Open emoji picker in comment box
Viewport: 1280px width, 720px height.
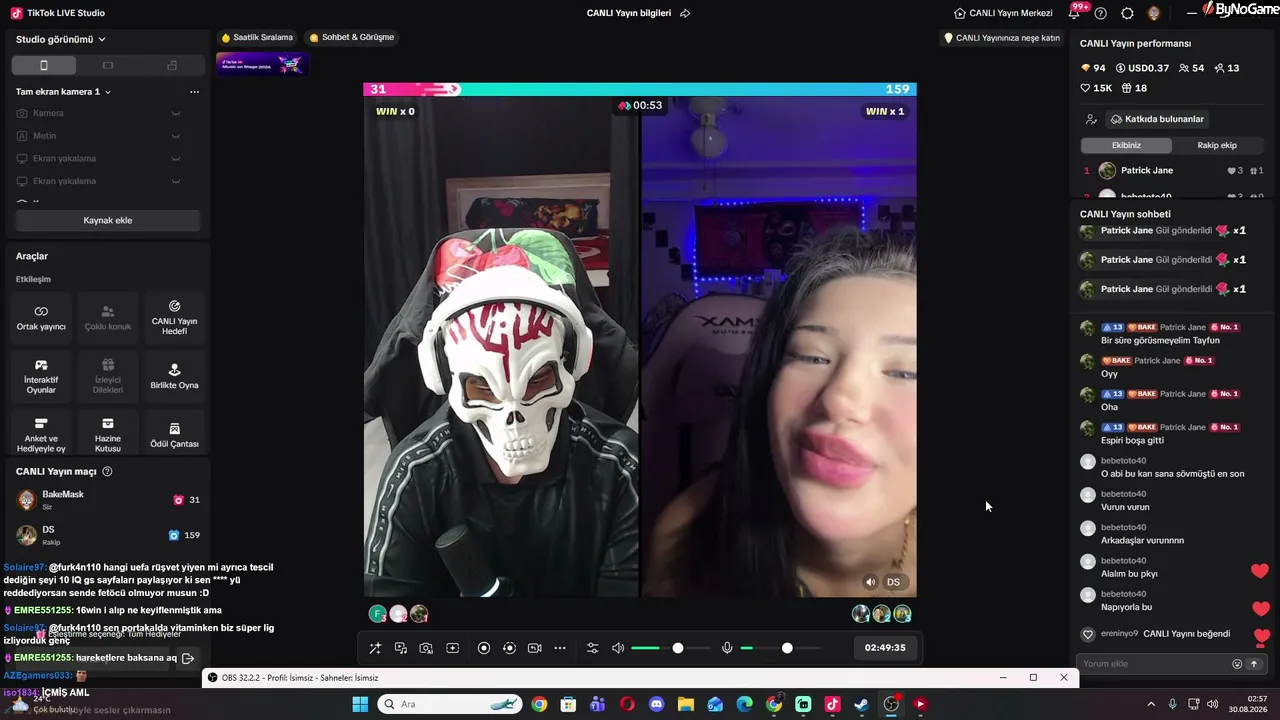tap(1237, 664)
